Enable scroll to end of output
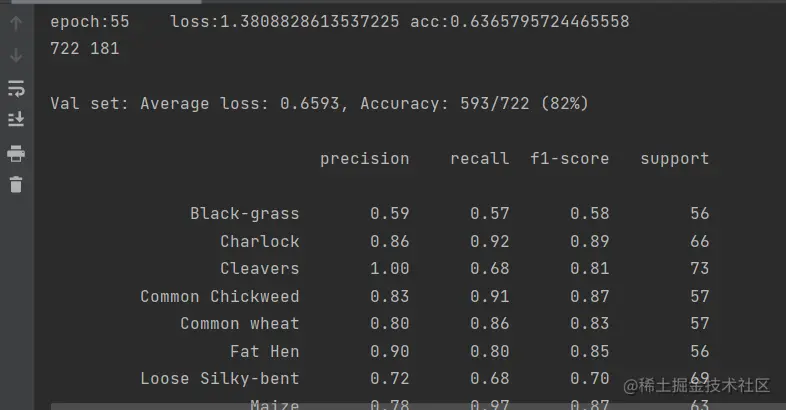 point(16,119)
